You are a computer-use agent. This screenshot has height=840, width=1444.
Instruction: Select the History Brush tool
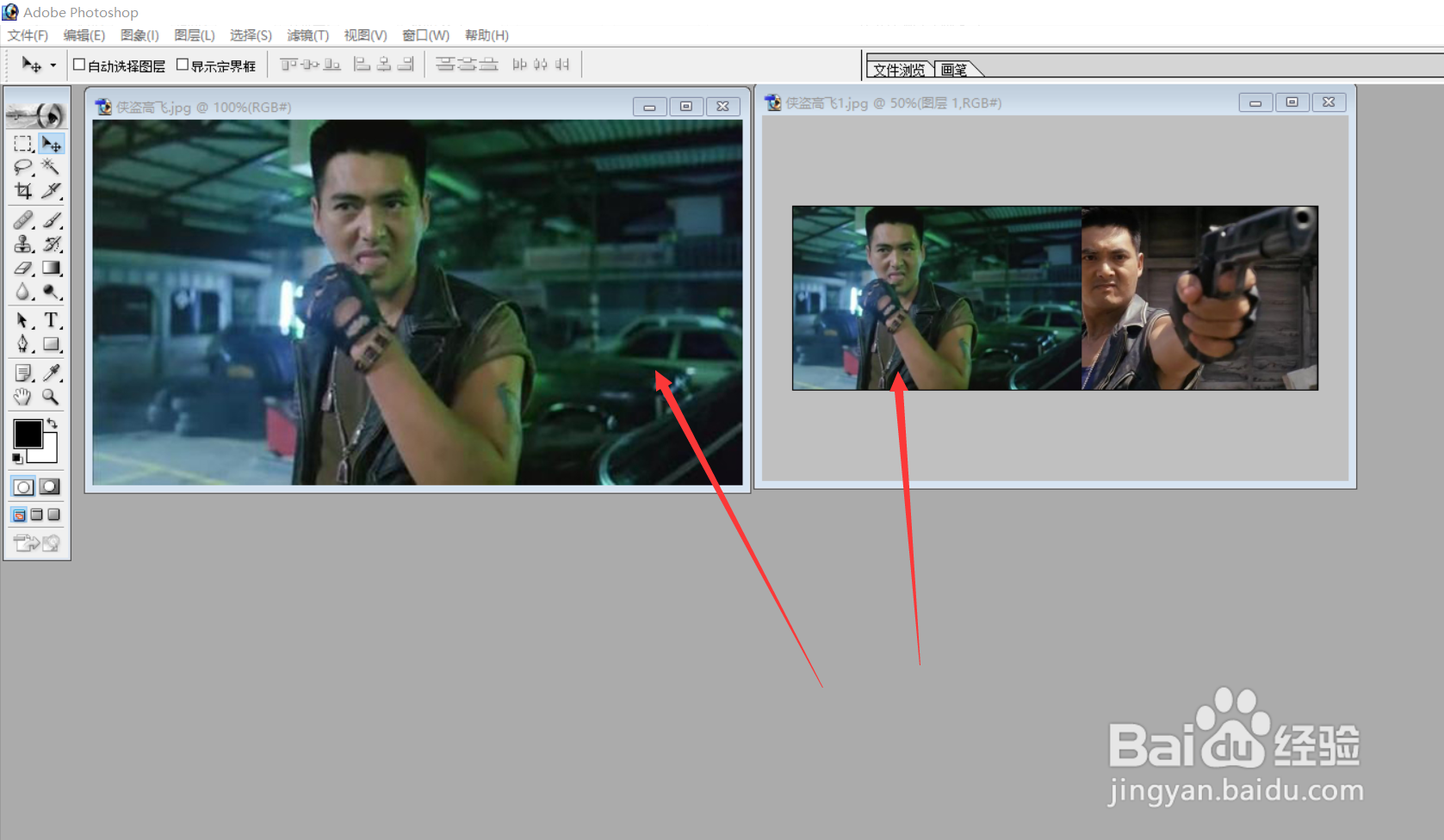pos(52,244)
